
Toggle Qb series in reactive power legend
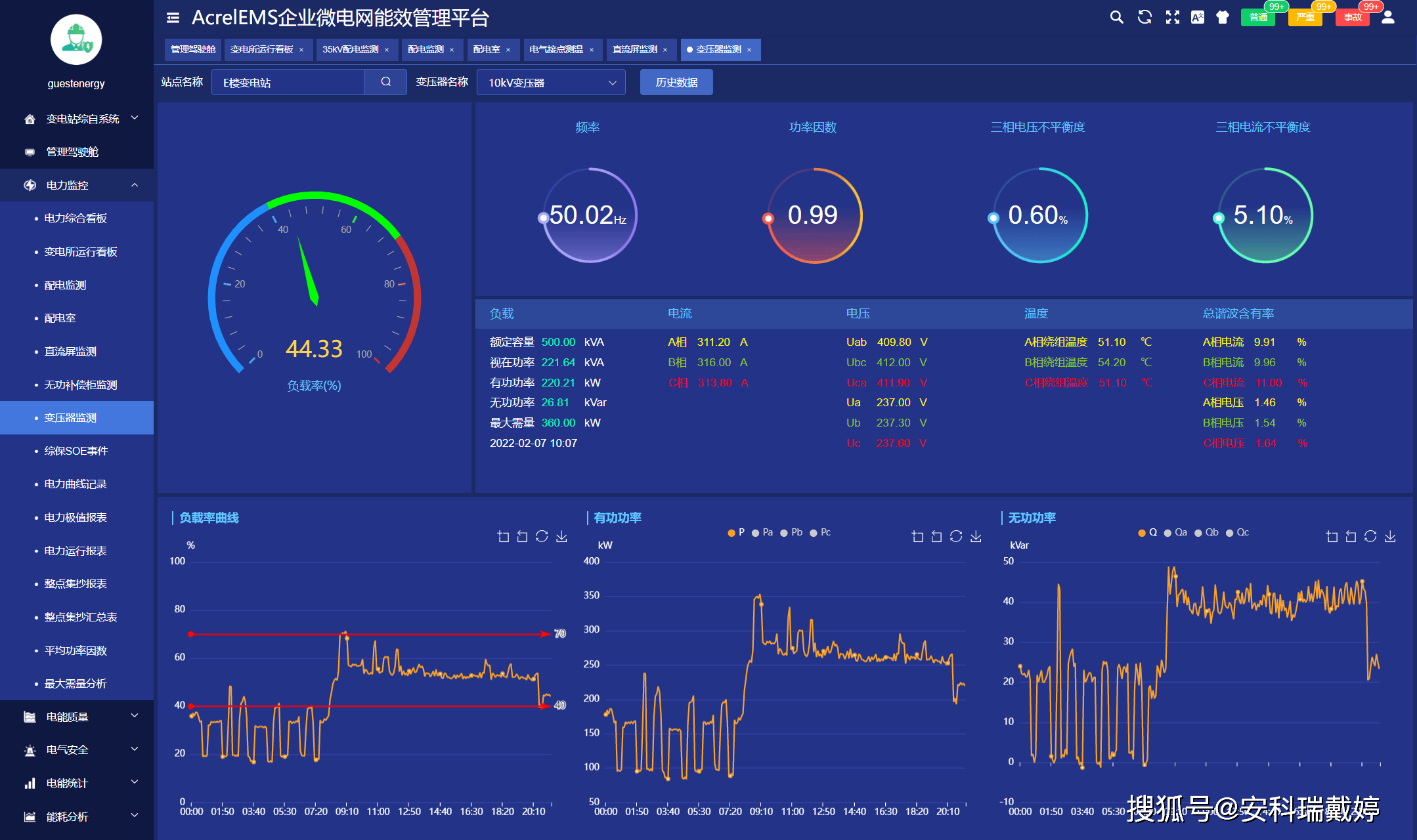point(1206,532)
